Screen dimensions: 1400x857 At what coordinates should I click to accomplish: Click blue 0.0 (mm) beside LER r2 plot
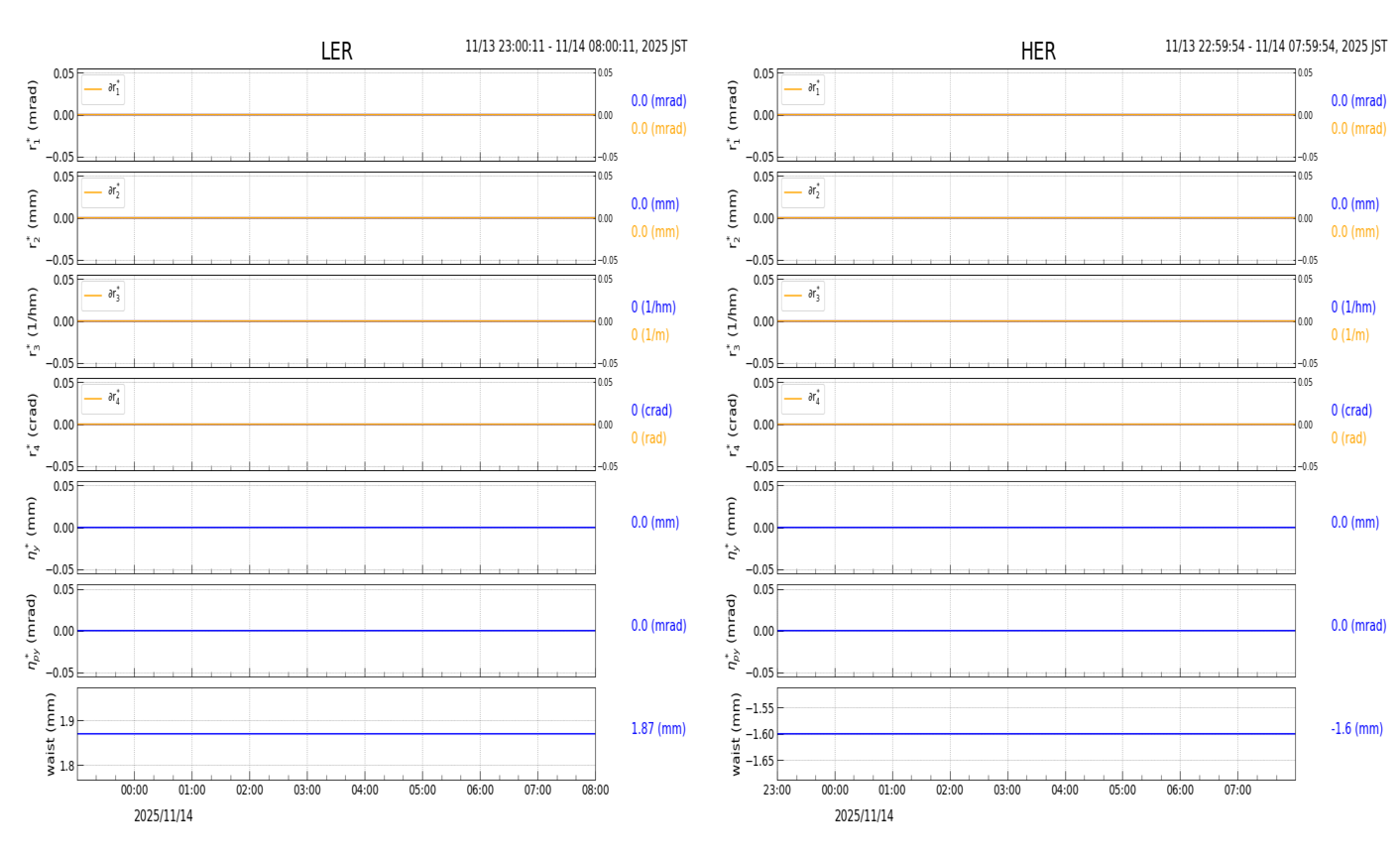[655, 204]
